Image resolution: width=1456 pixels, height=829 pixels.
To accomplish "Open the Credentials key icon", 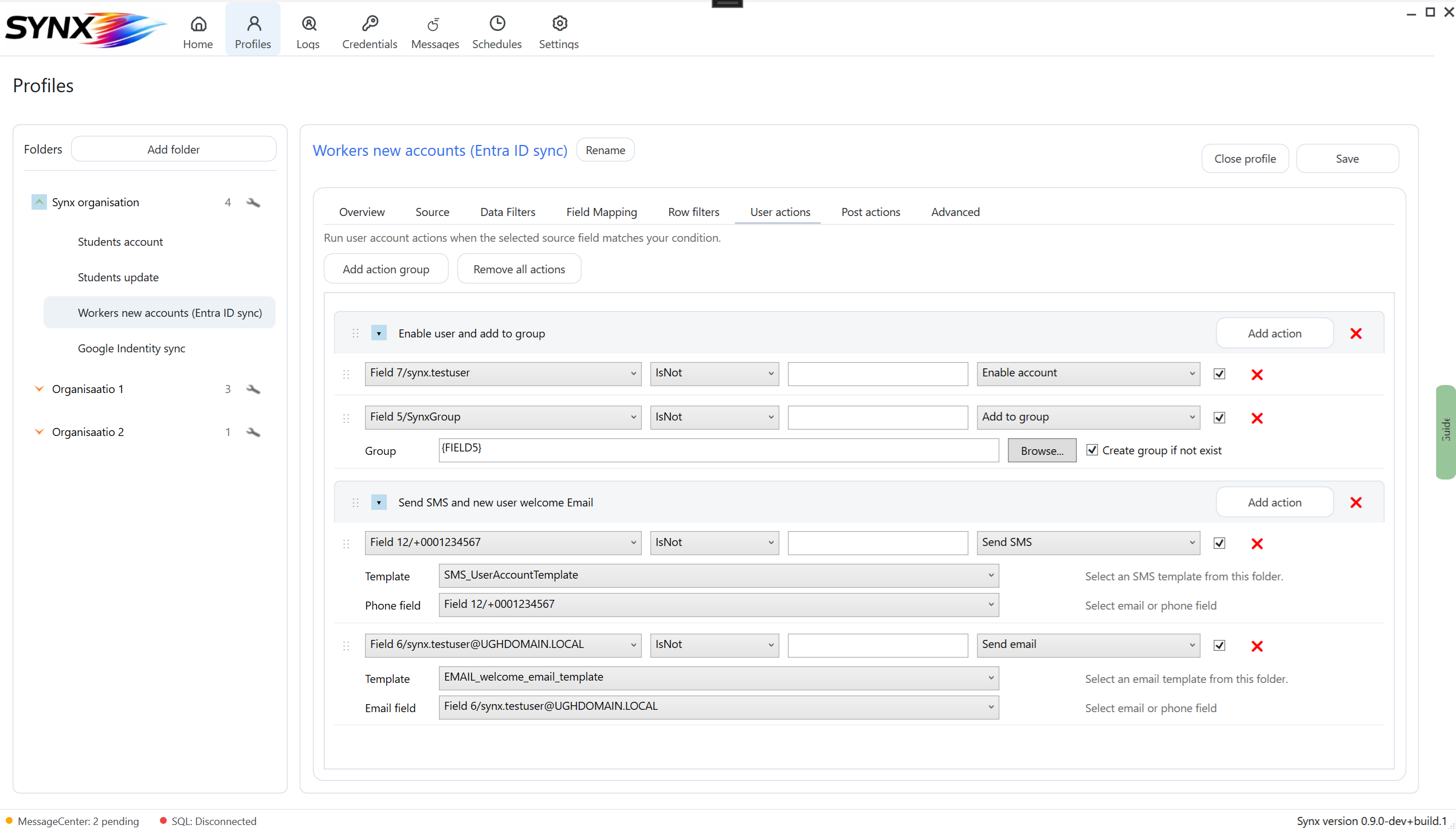I will coord(370,23).
